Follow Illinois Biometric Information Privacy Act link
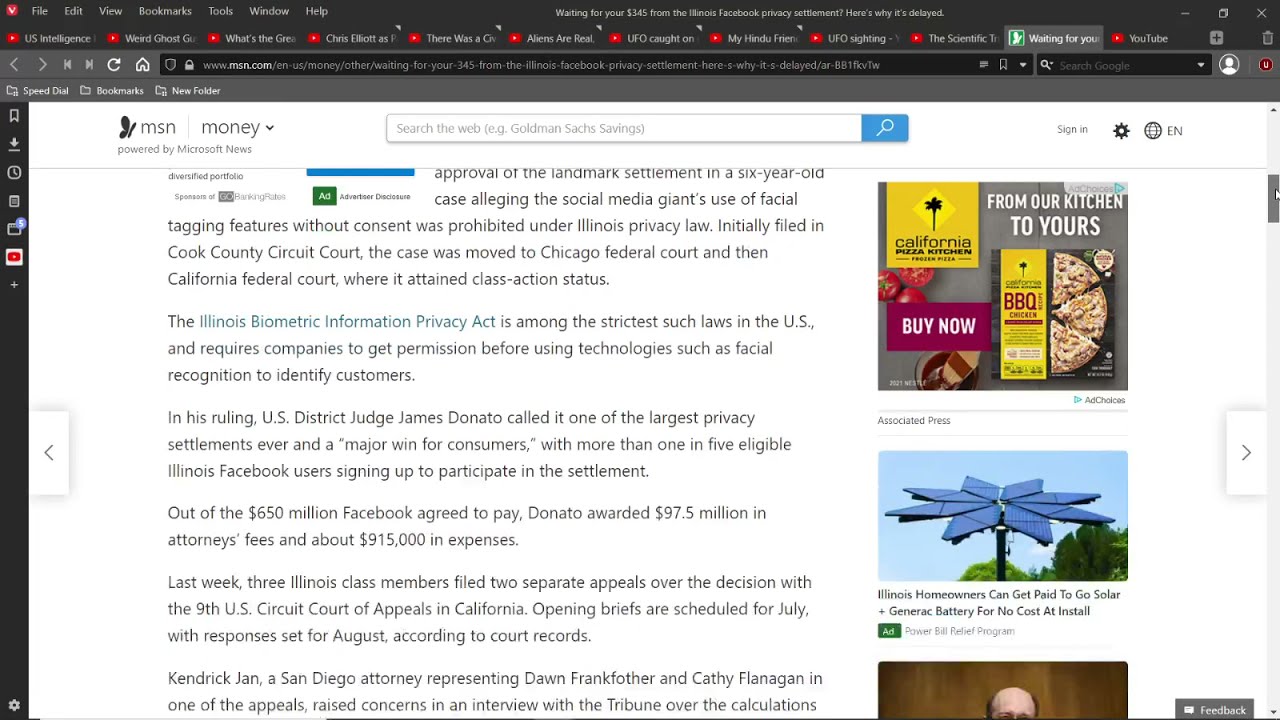 click(x=347, y=321)
